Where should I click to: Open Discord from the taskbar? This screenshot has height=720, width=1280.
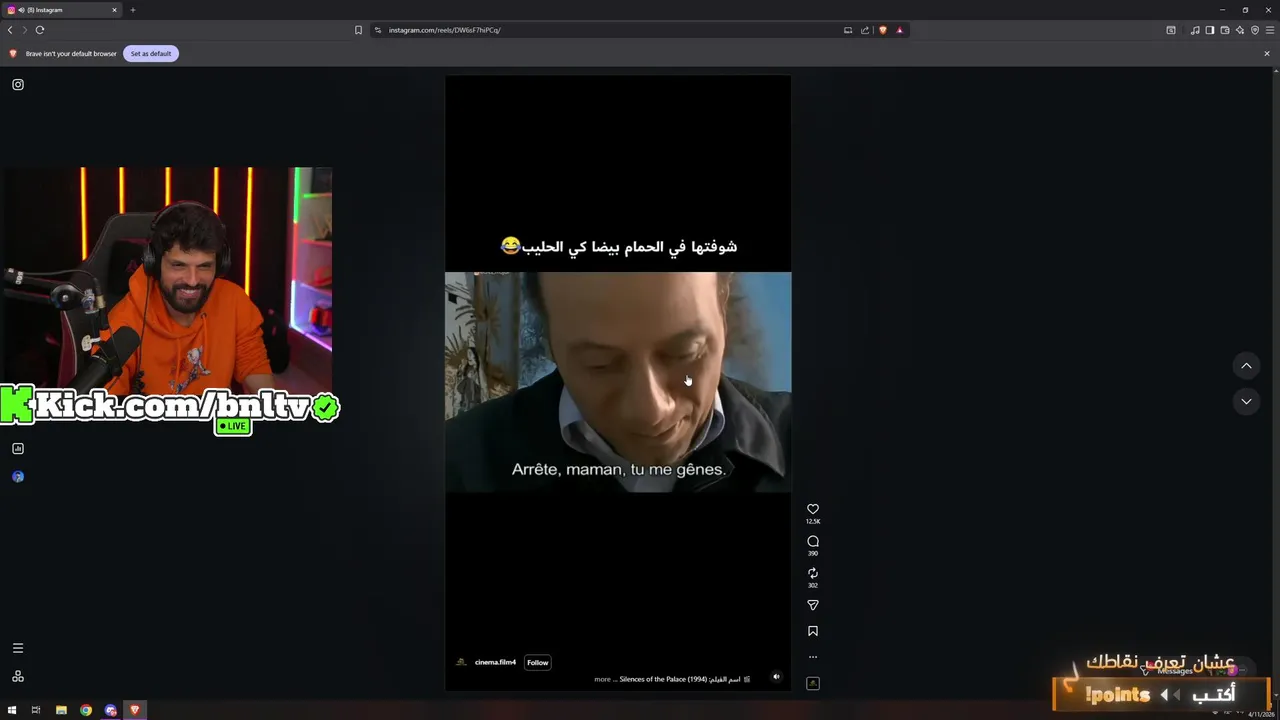[110, 710]
